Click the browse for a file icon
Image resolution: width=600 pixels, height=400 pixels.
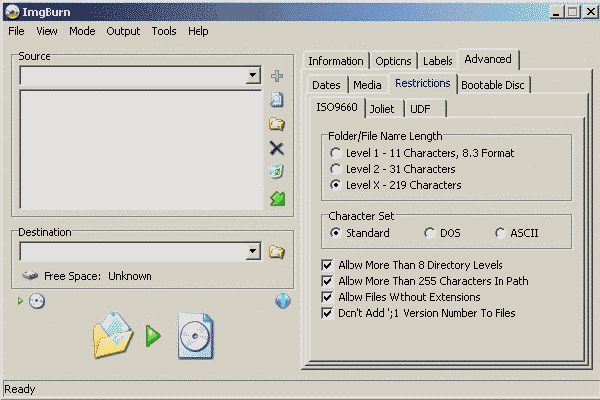click(x=277, y=100)
